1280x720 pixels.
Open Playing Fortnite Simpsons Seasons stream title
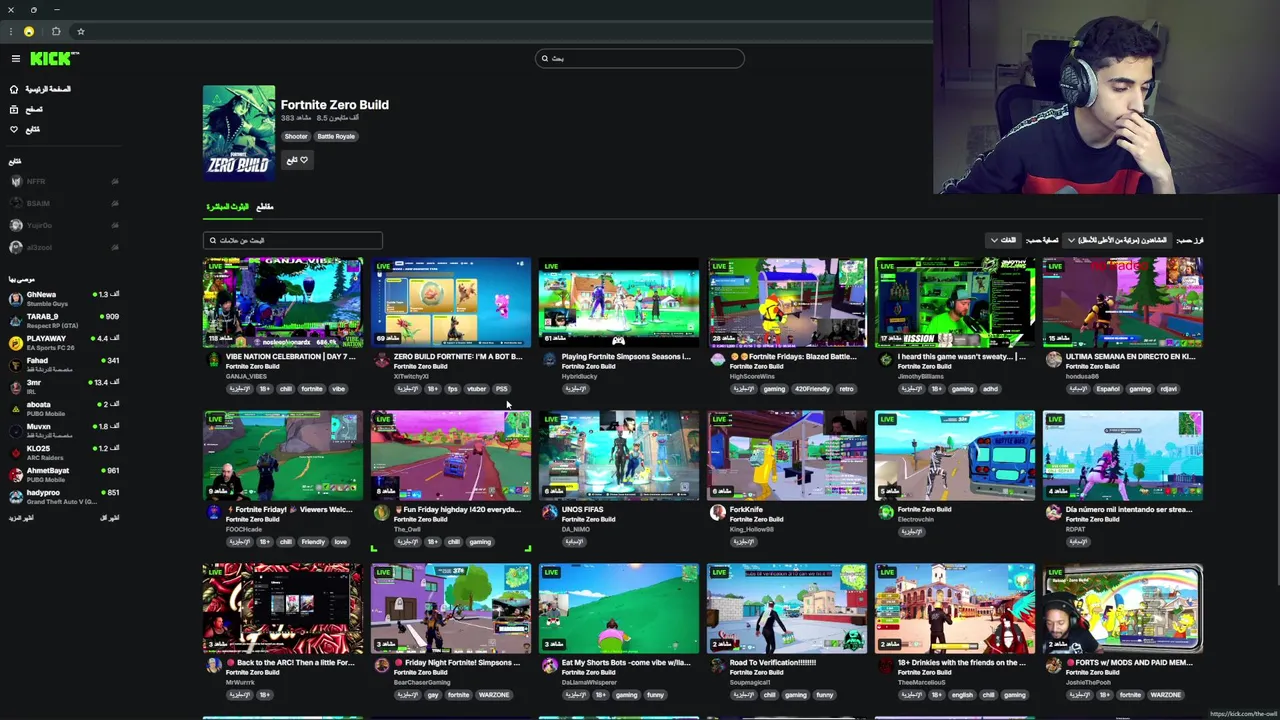(x=626, y=356)
